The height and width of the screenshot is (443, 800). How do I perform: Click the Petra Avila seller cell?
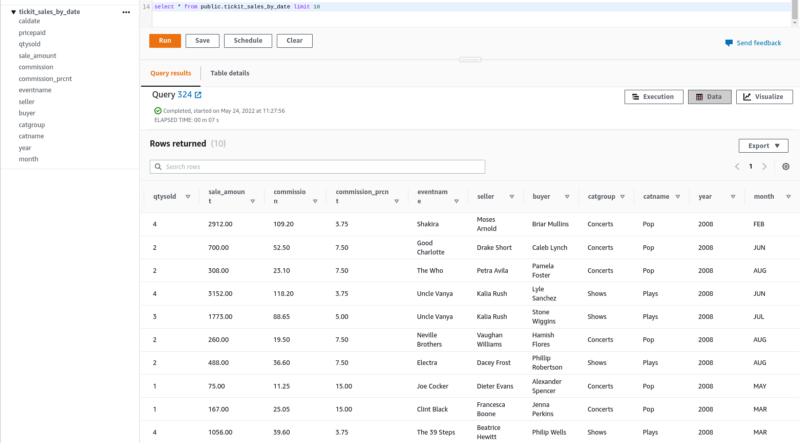click(492, 270)
